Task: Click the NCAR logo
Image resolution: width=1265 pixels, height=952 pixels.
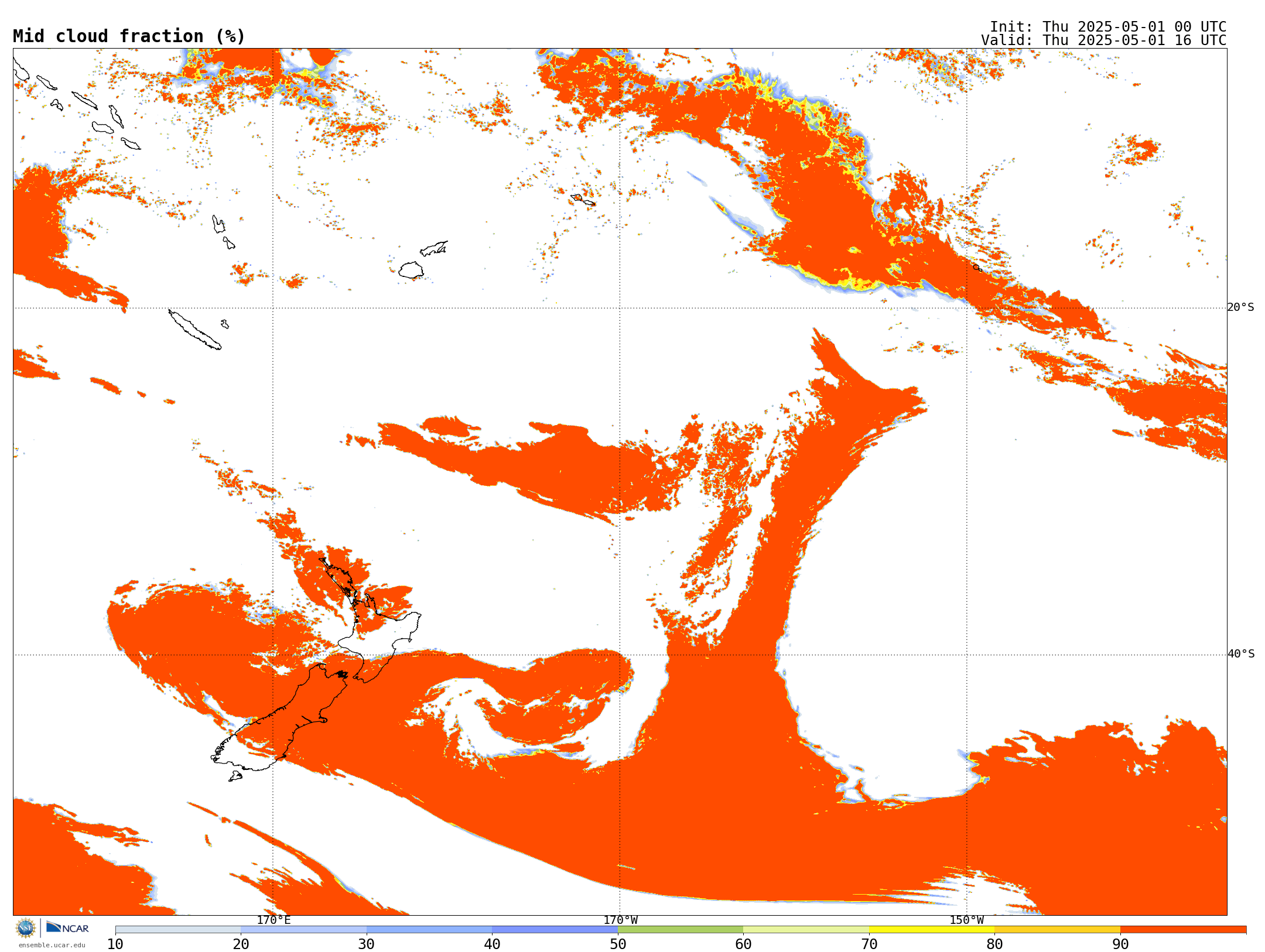Action: pyautogui.click(x=67, y=927)
